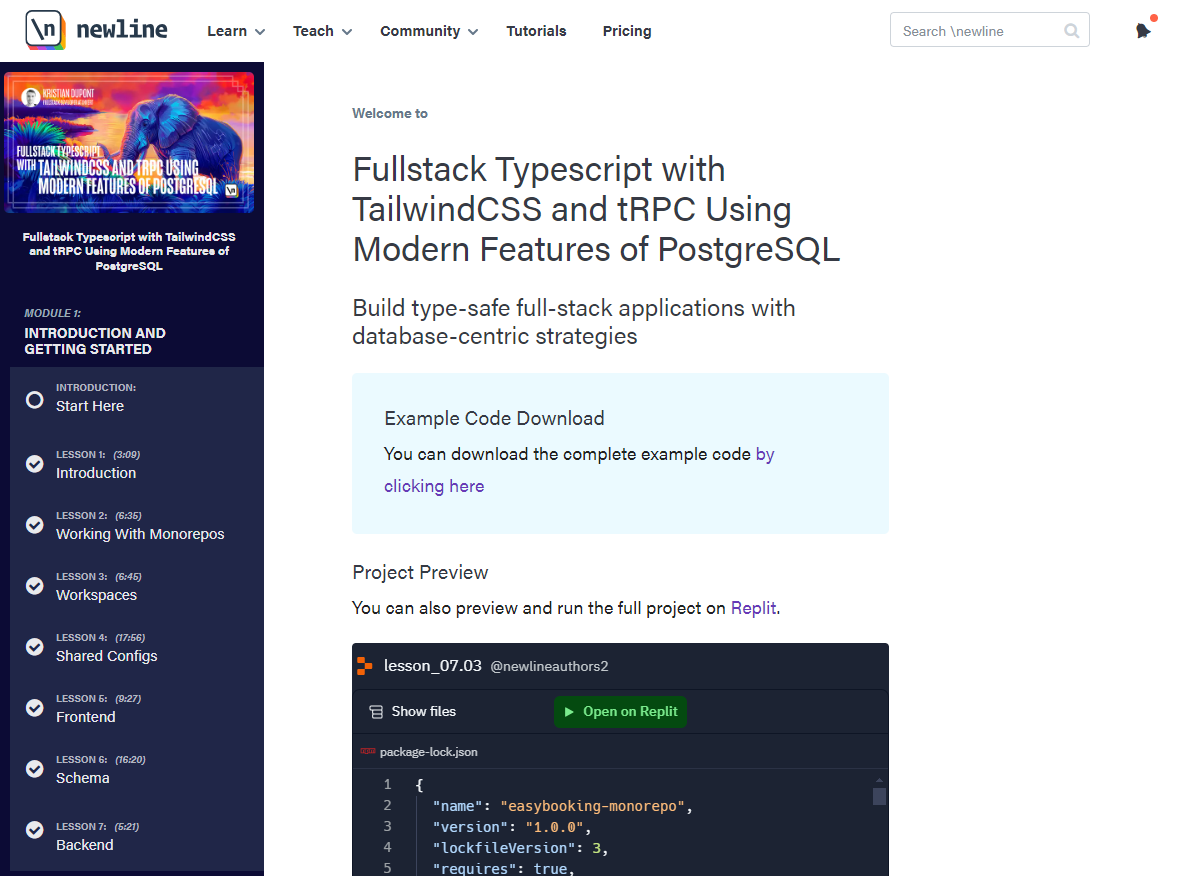Click the Example Code Download heading

coord(494,419)
